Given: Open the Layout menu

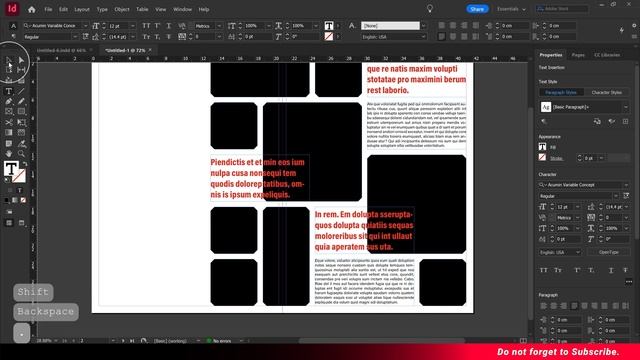Looking at the screenshot, I should click(x=82, y=9).
